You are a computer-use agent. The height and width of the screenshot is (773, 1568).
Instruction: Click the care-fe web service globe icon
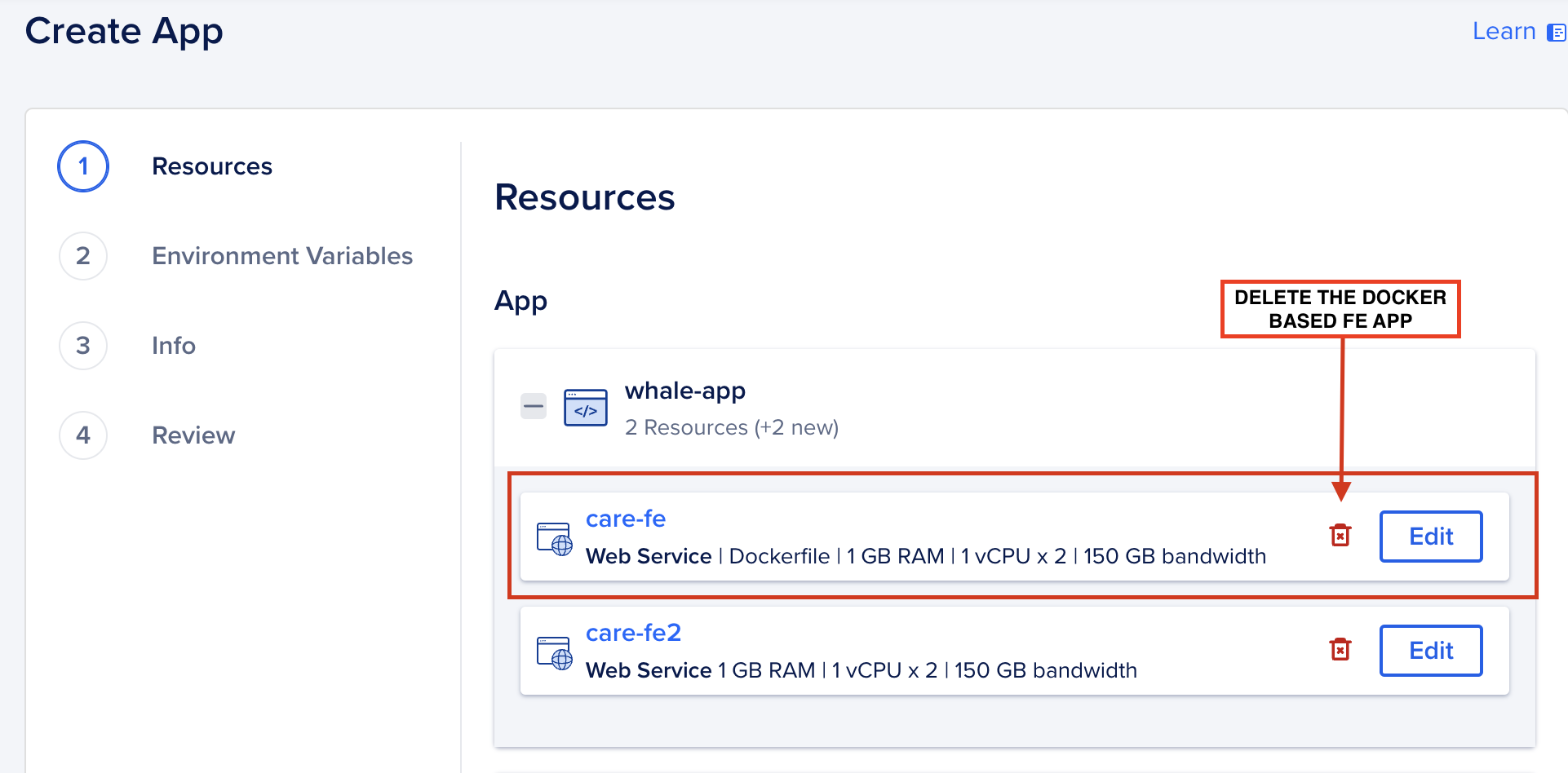pyautogui.click(x=555, y=539)
